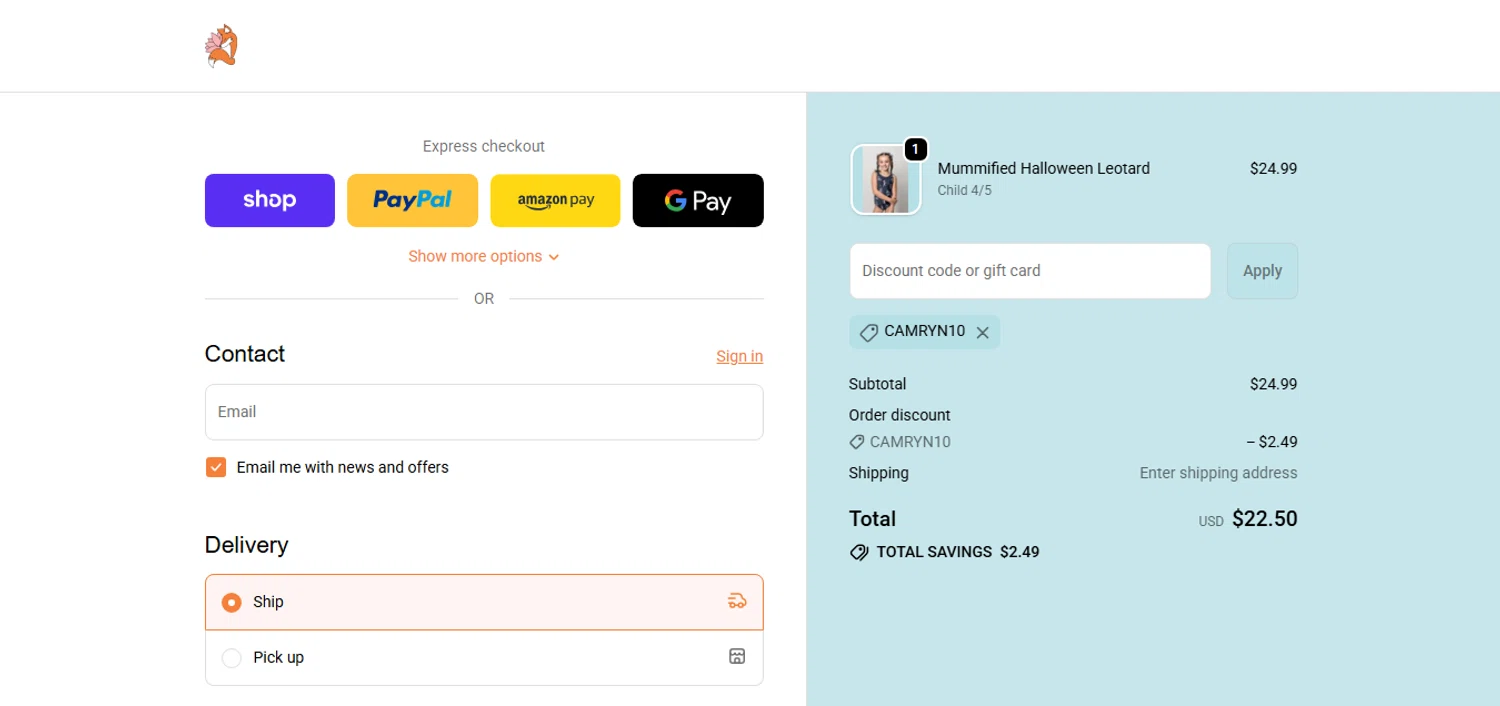Click the store pickup icon
The height and width of the screenshot is (706, 1500).
(737, 656)
